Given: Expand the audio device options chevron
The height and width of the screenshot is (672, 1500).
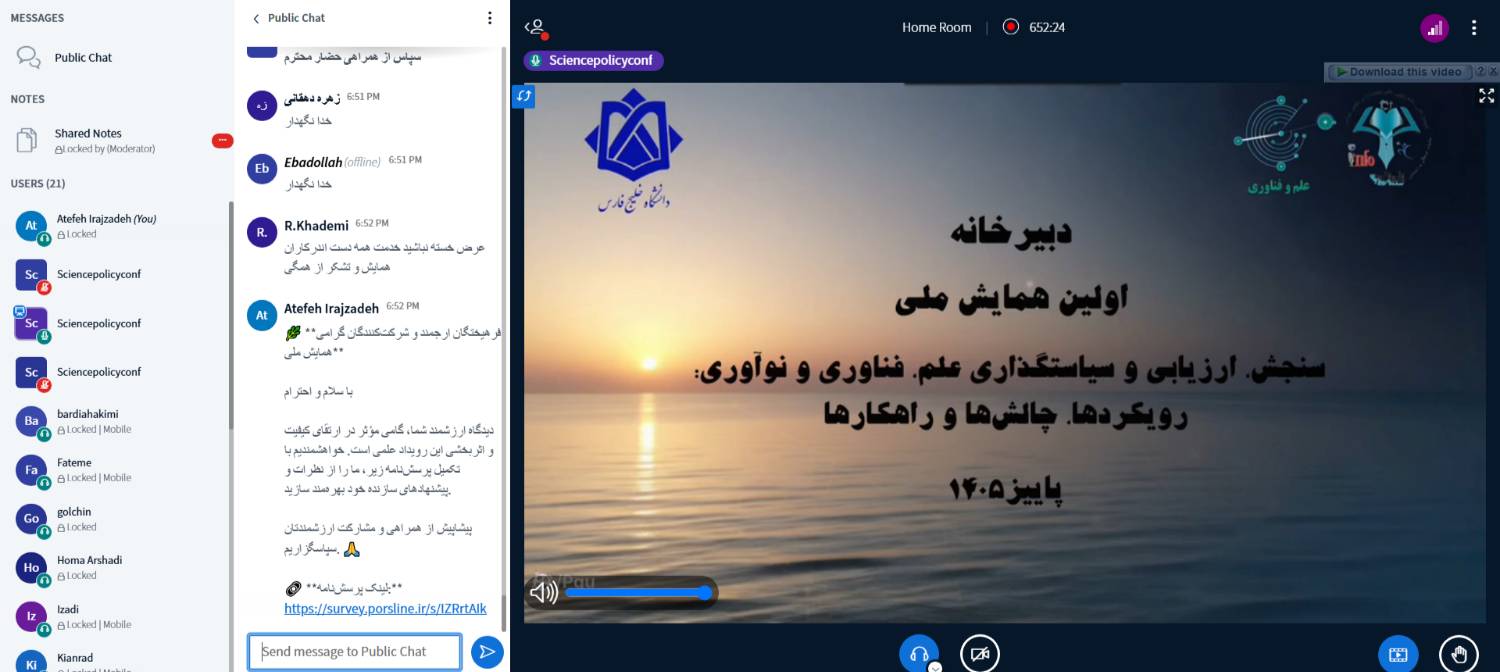Looking at the screenshot, I should tap(934, 666).
